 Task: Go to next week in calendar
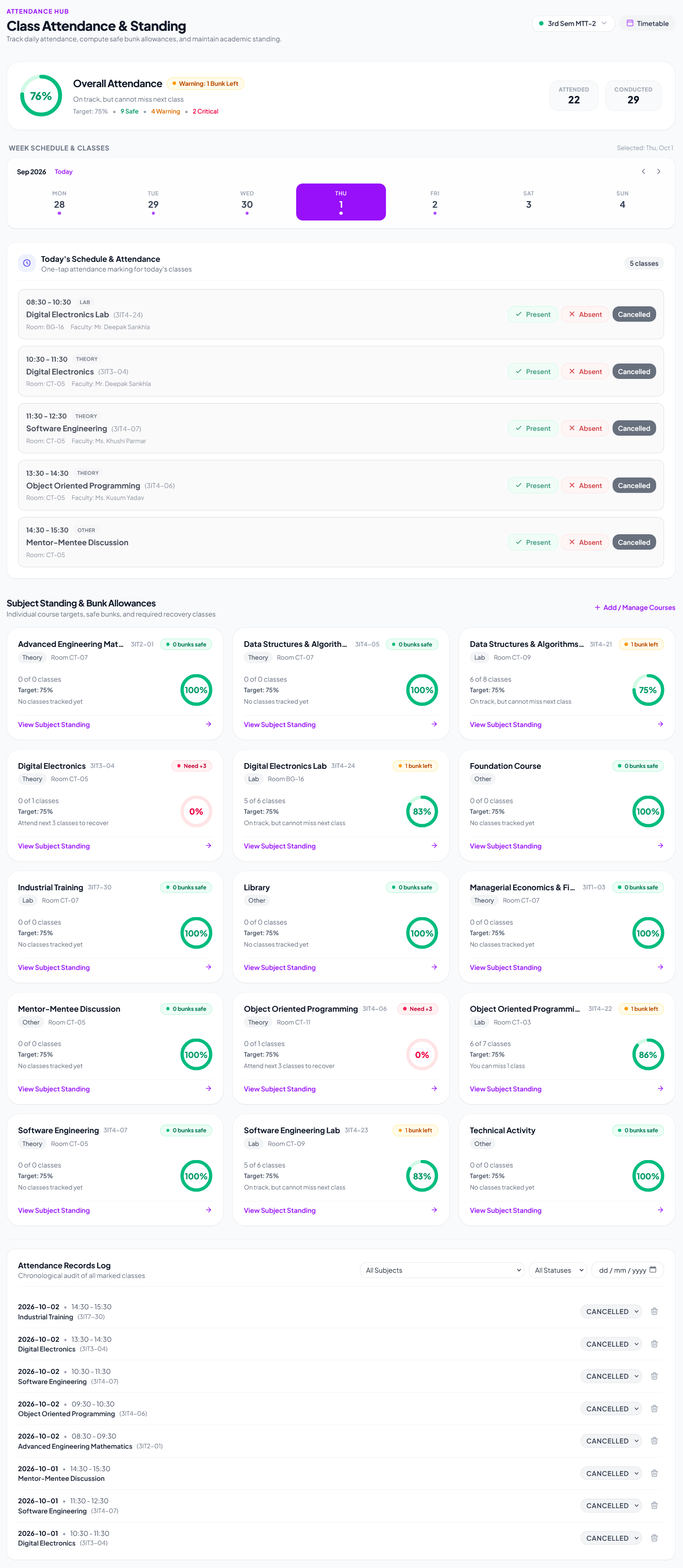pyautogui.click(x=659, y=172)
